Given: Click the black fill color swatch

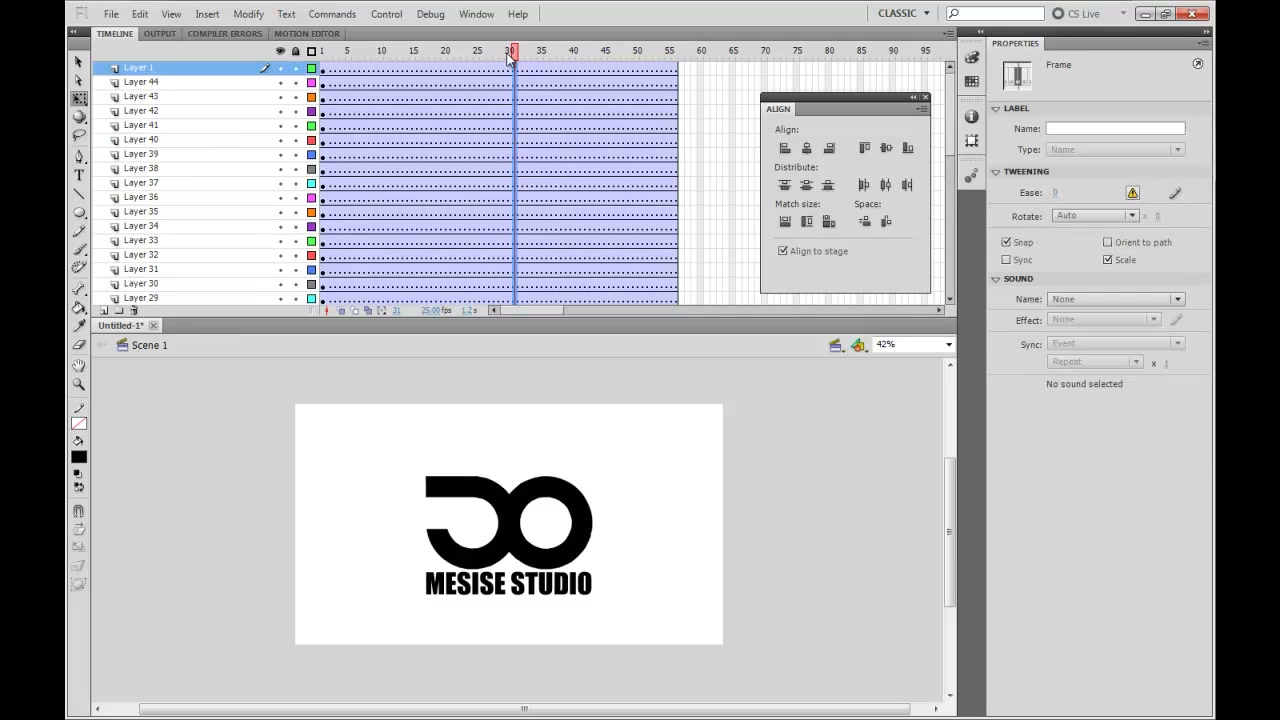Looking at the screenshot, I should (79, 457).
